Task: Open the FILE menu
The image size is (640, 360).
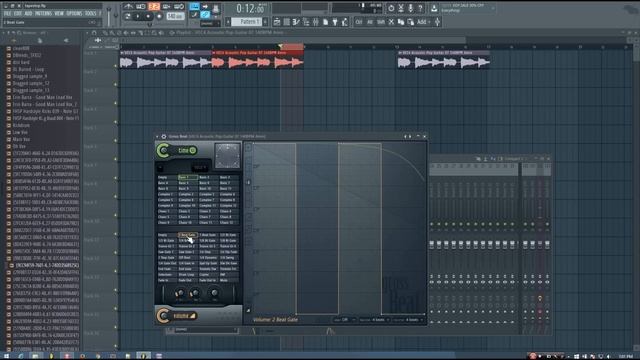Action: (7, 13)
